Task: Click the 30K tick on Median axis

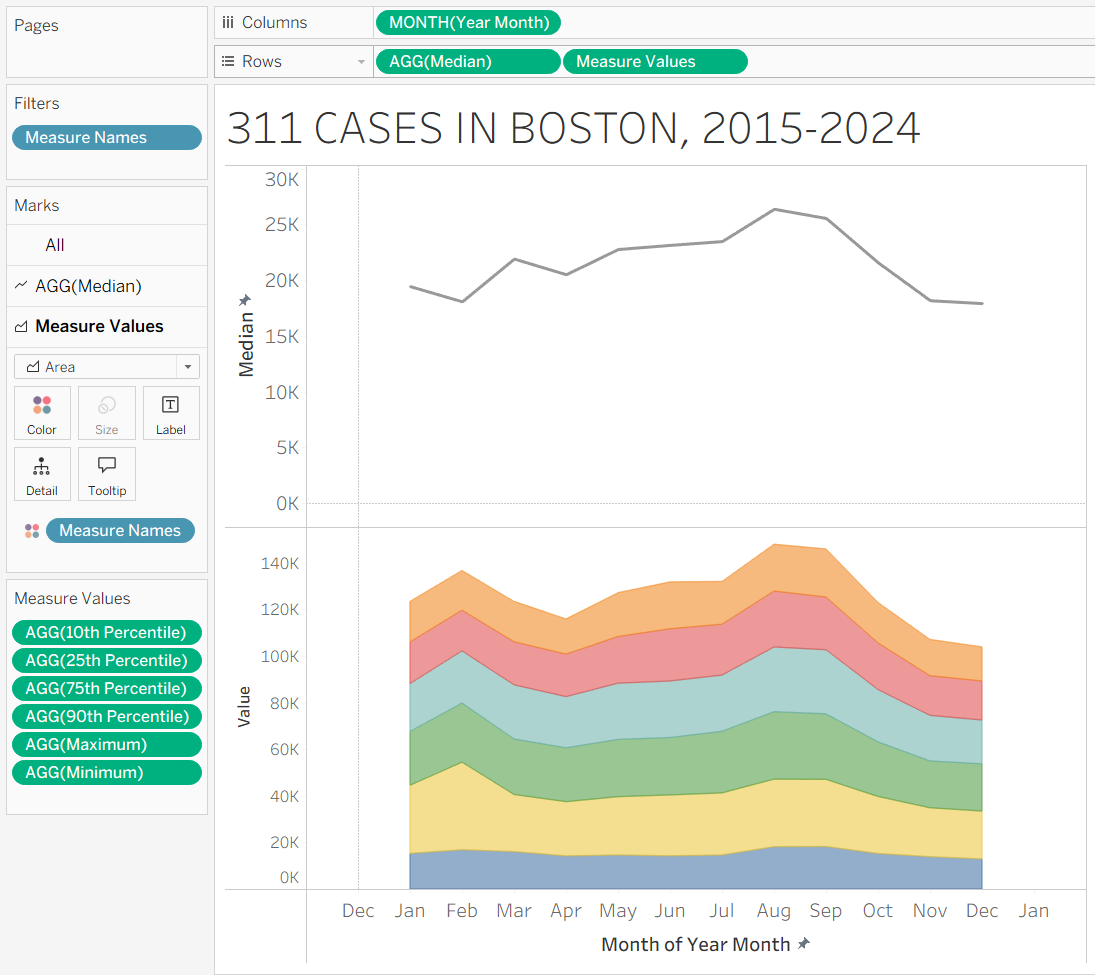Action: (281, 180)
